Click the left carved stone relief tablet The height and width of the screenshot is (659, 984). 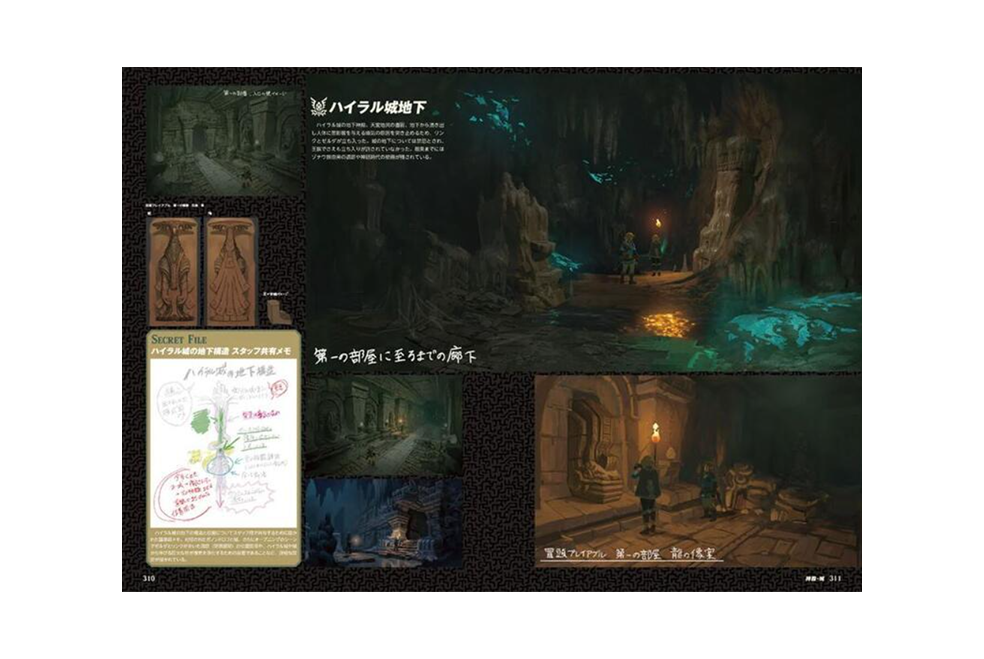pos(173,266)
